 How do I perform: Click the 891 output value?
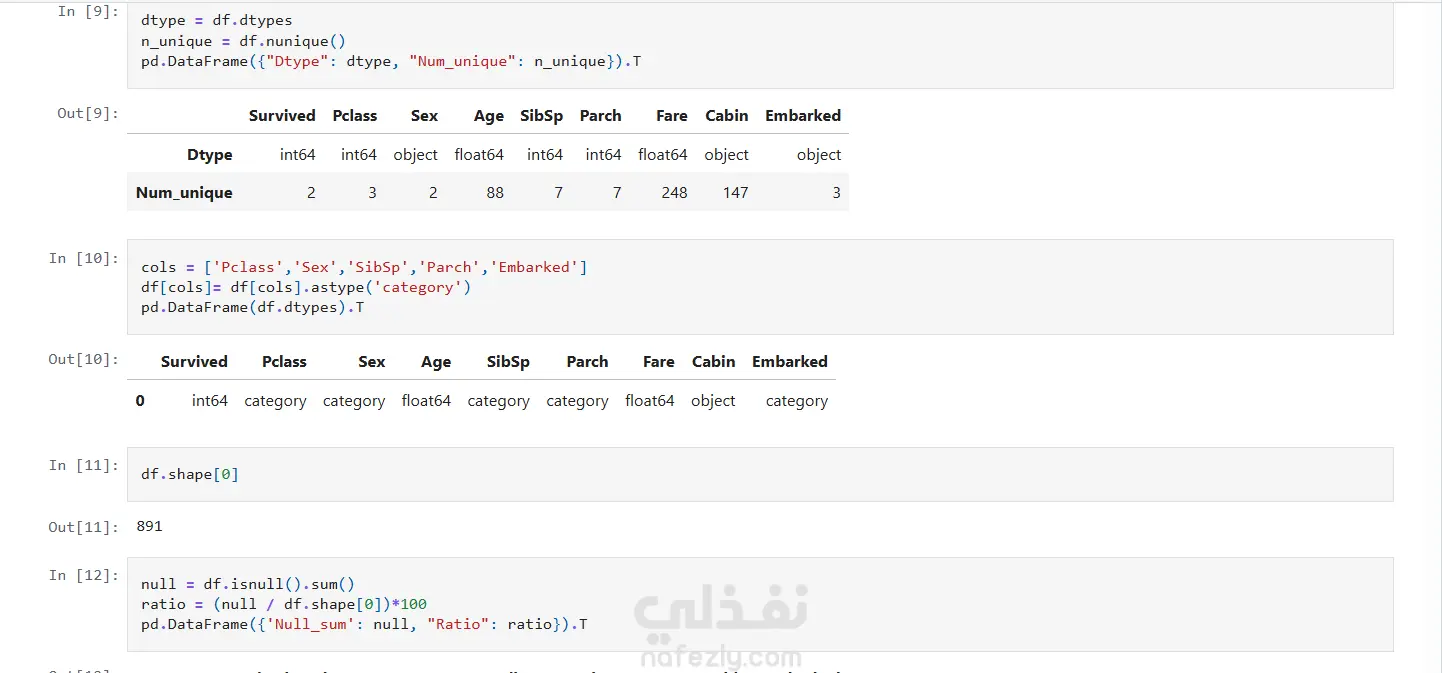tap(149, 526)
